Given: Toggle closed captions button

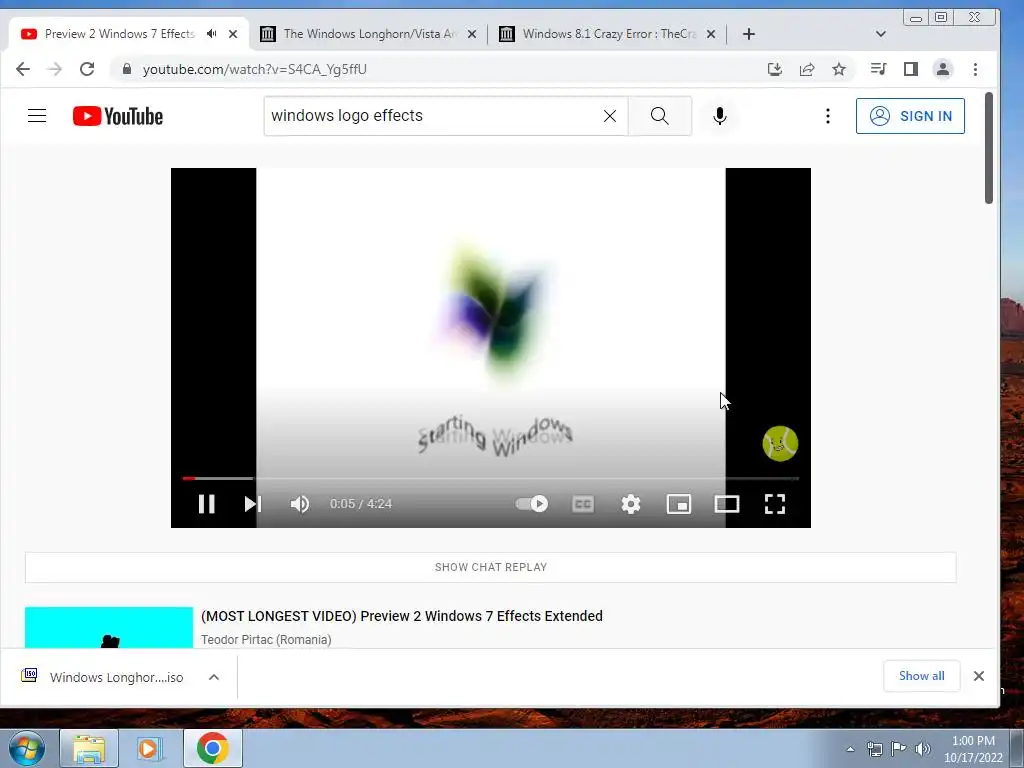Looking at the screenshot, I should tap(583, 504).
